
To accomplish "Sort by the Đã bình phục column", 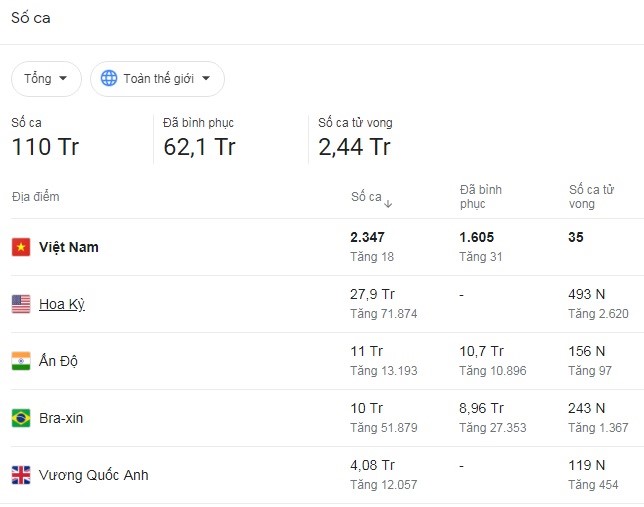I will click(x=481, y=197).
